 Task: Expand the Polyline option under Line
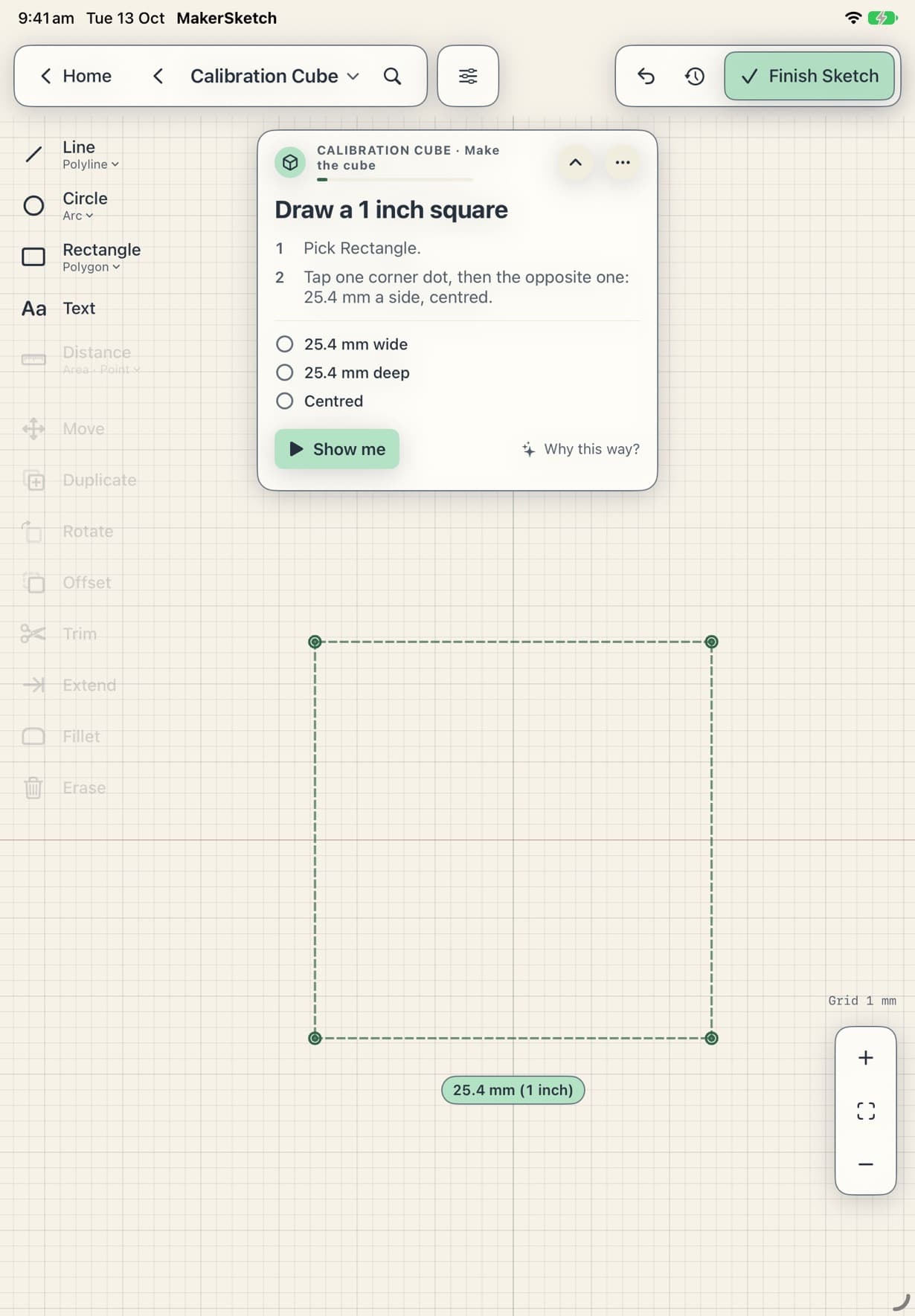(x=91, y=164)
